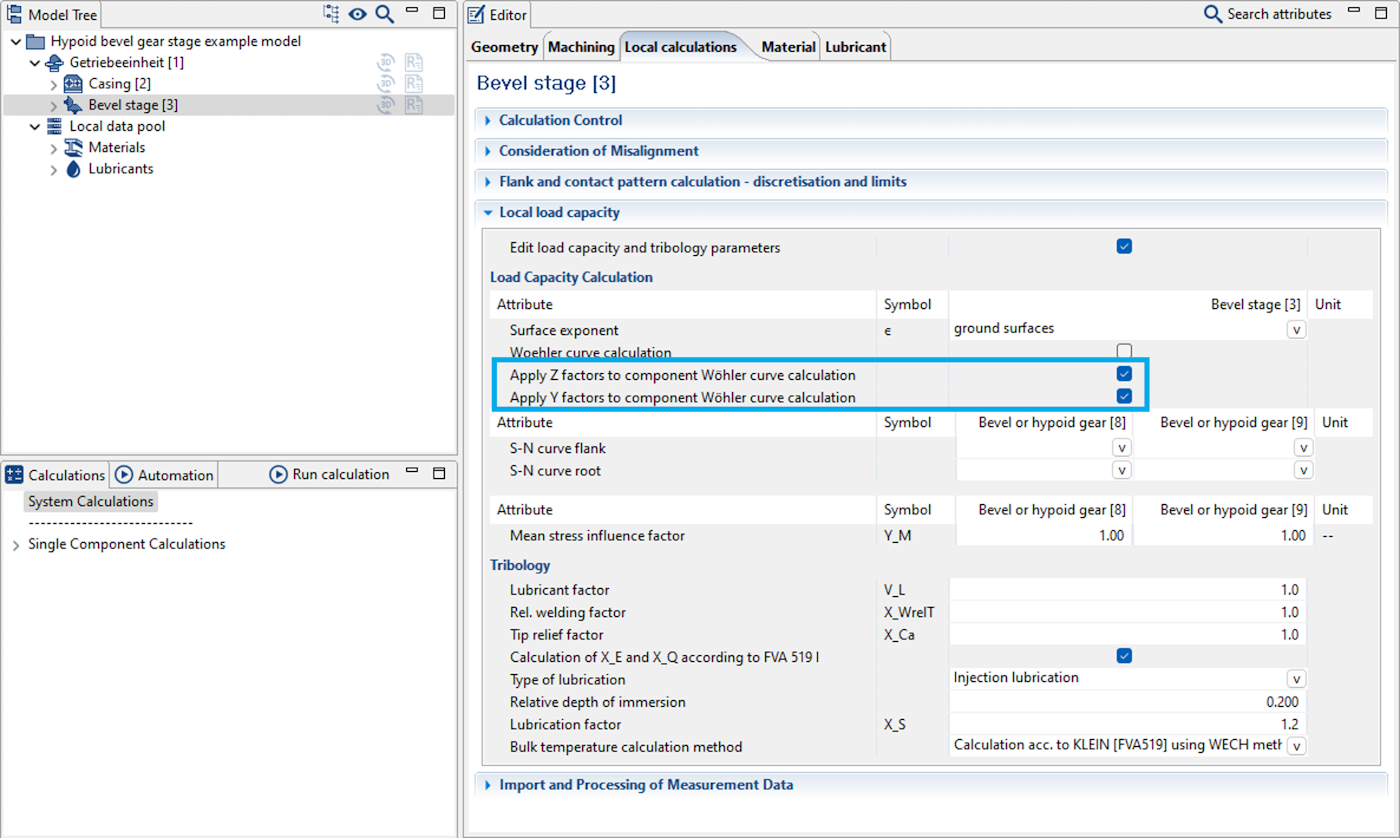Viewport: 1400px width, 838px height.
Task: Open the Type of lubrication dropdown
Action: [x=1297, y=678]
